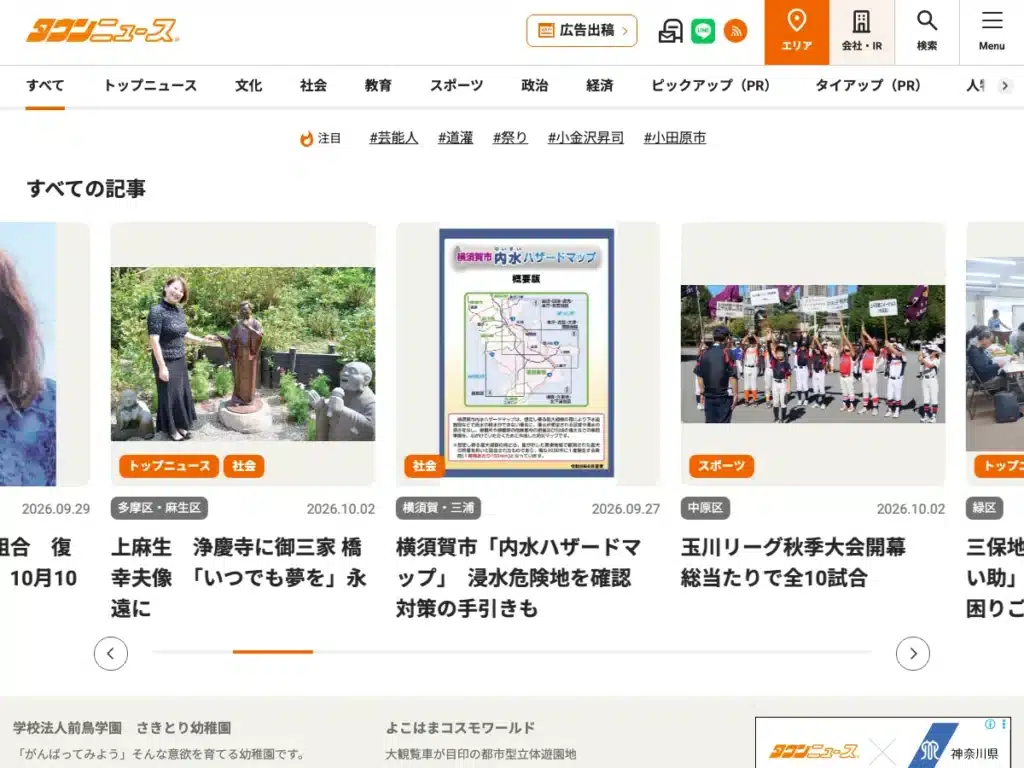Click the carousel progress bar
This screenshot has width=1024, height=768.
coord(512,652)
